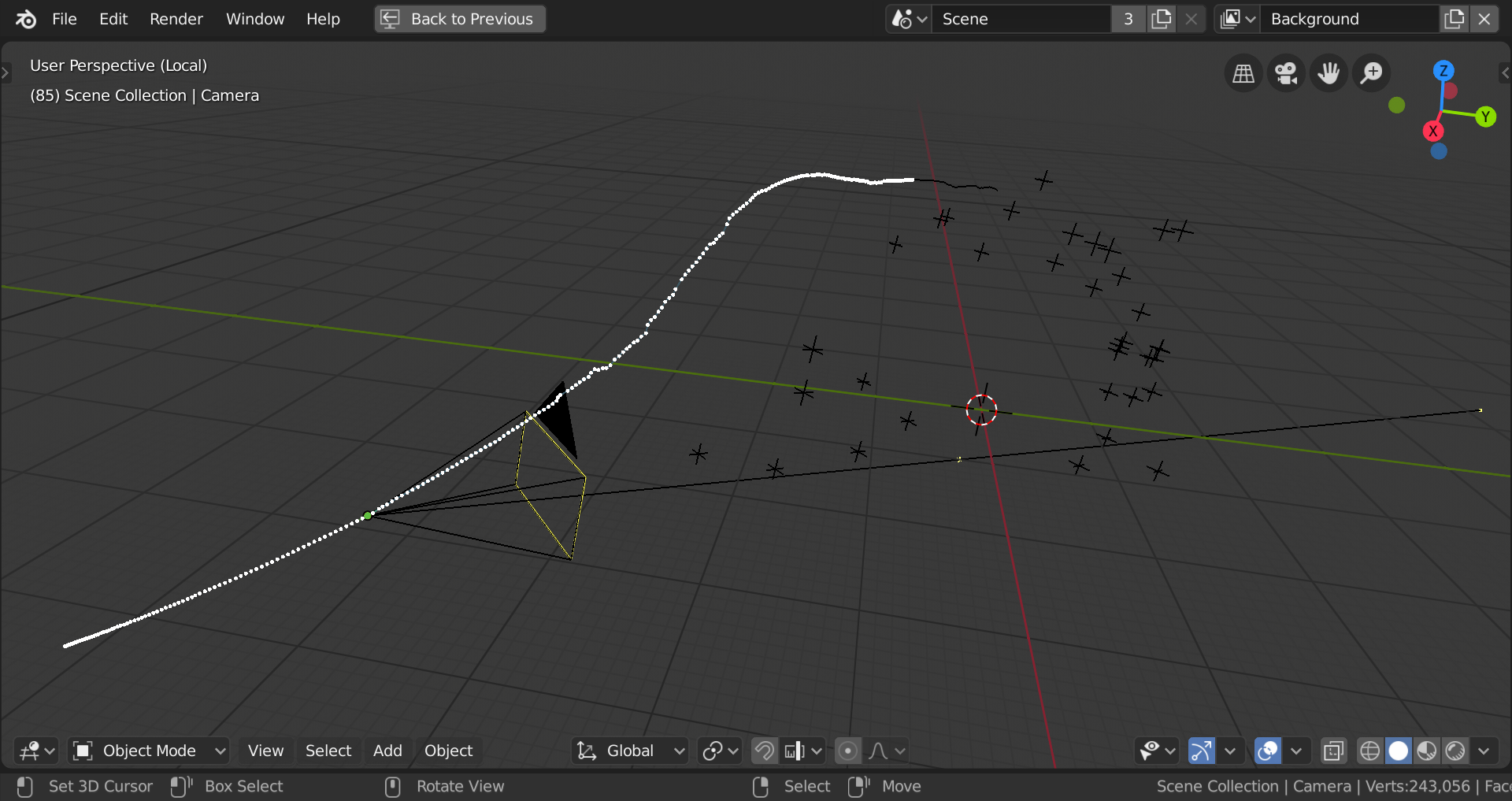
Task: Open the Render menu
Action: (x=176, y=19)
